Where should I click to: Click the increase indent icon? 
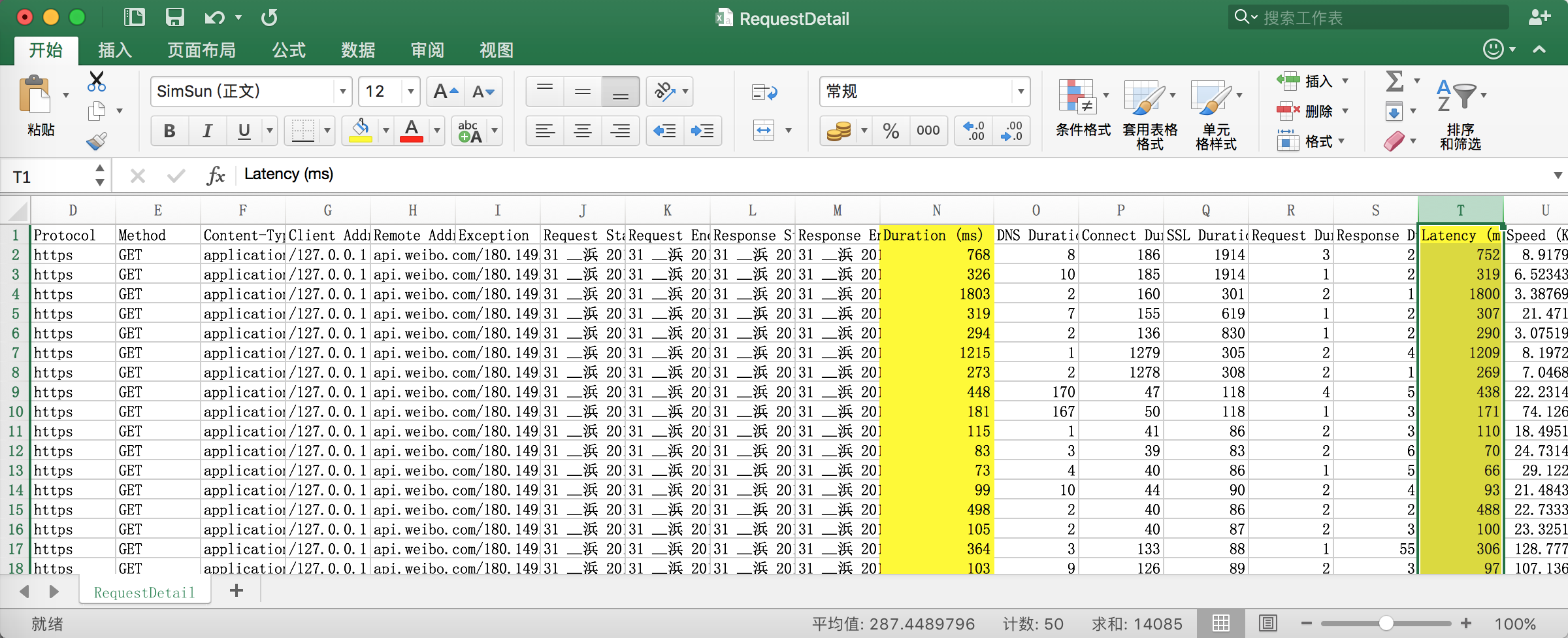coord(702,131)
